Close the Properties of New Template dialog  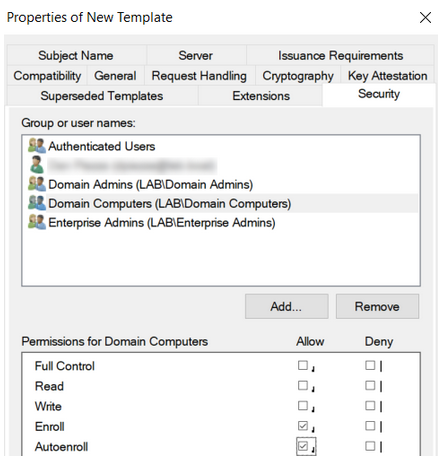coord(425,17)
